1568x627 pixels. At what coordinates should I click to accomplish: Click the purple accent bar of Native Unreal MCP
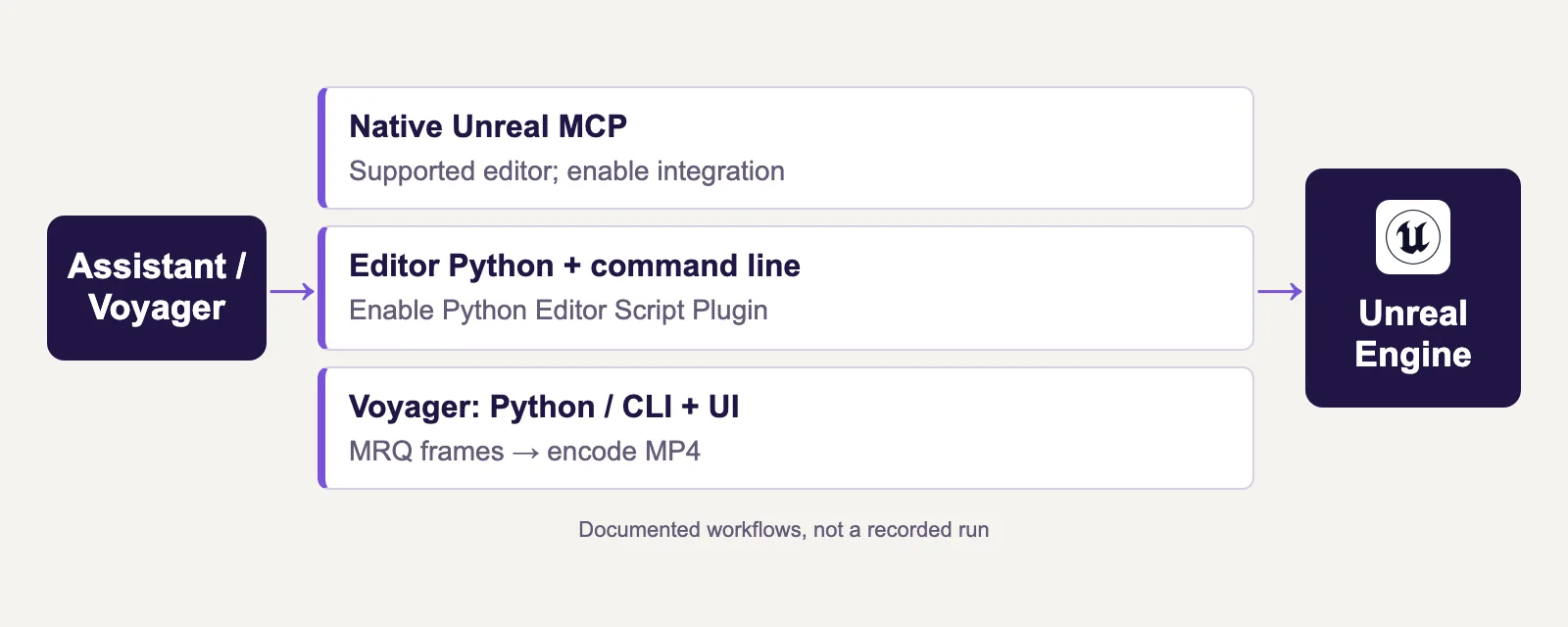pyautogui.click(x=321, y=148)
